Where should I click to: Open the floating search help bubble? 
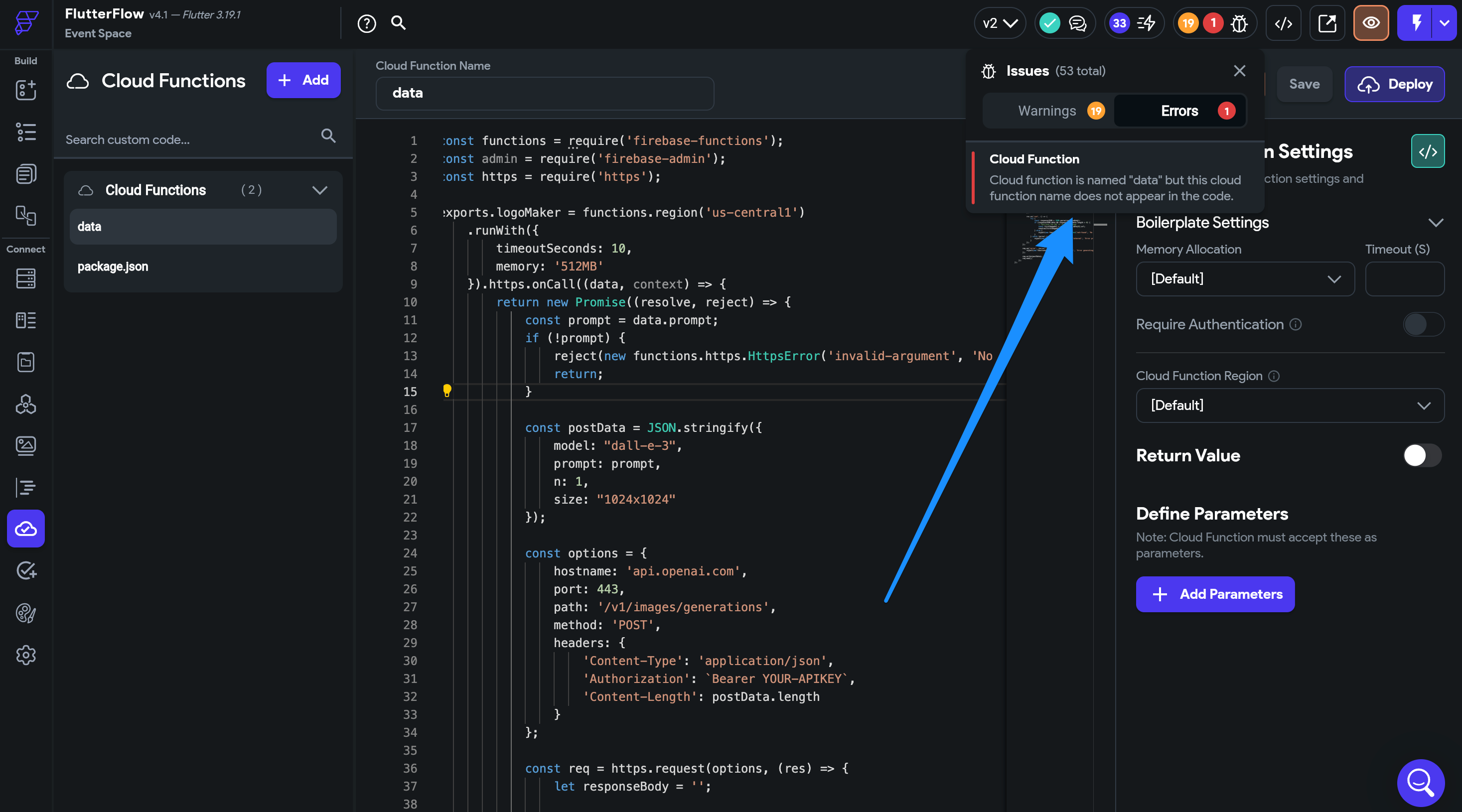pyautogui.click(x=1421, y=783)
